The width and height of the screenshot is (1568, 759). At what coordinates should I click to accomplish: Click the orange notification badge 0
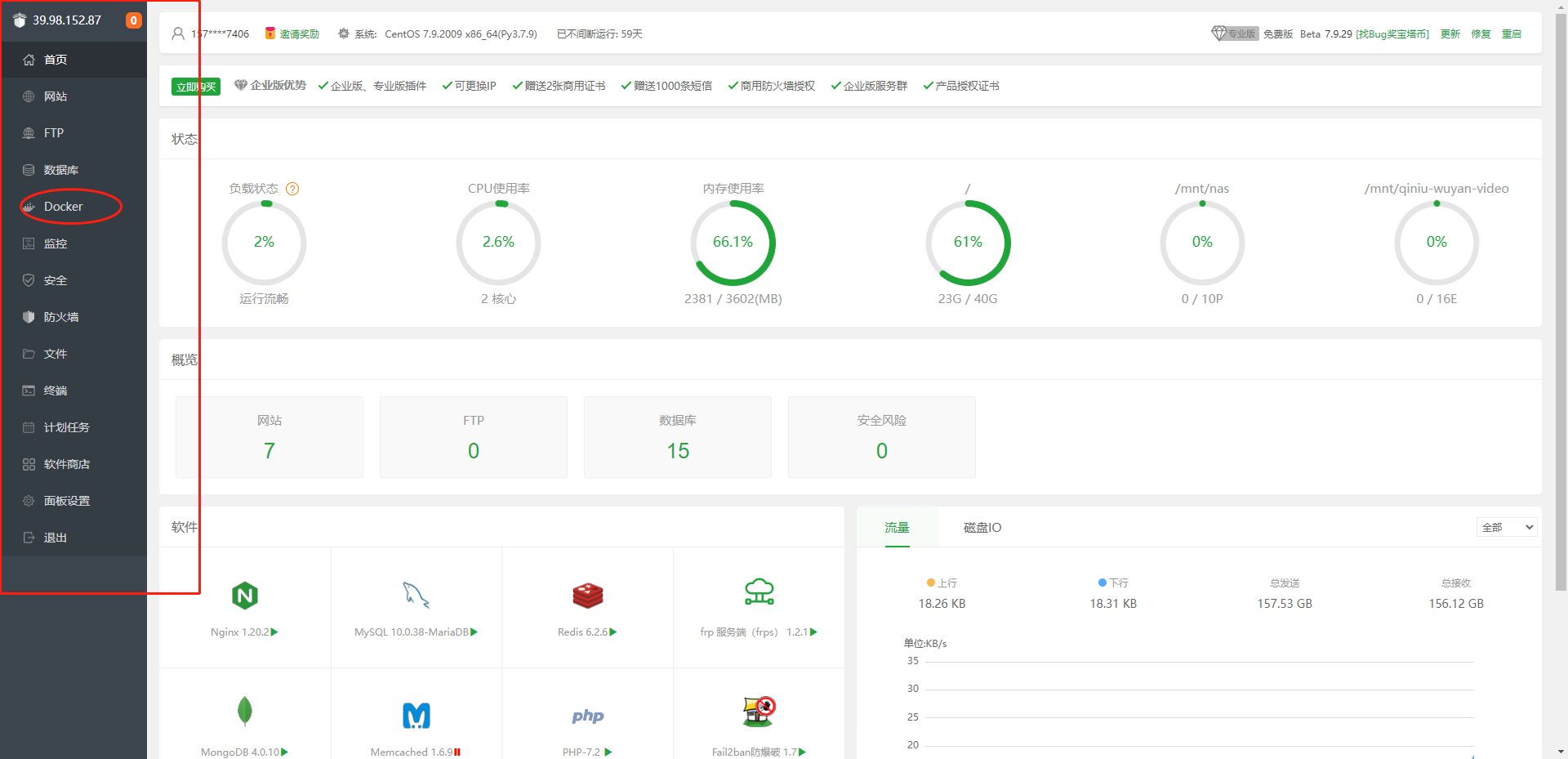tap(134, 20)
